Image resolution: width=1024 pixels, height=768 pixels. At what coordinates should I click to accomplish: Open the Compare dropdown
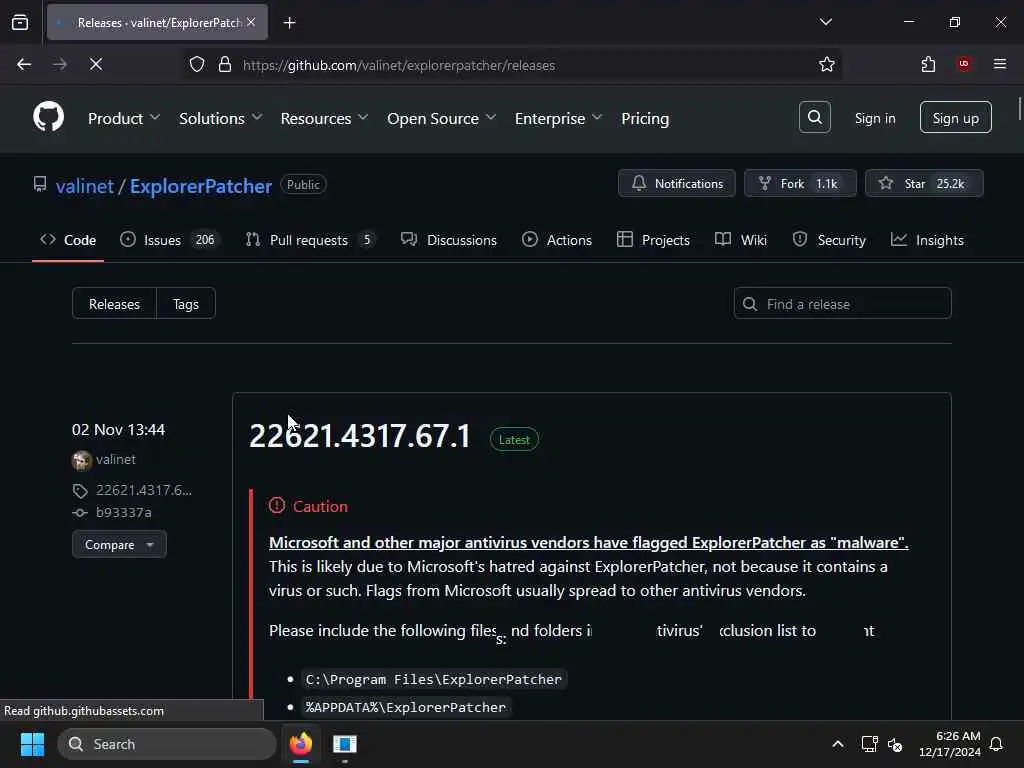119,544
